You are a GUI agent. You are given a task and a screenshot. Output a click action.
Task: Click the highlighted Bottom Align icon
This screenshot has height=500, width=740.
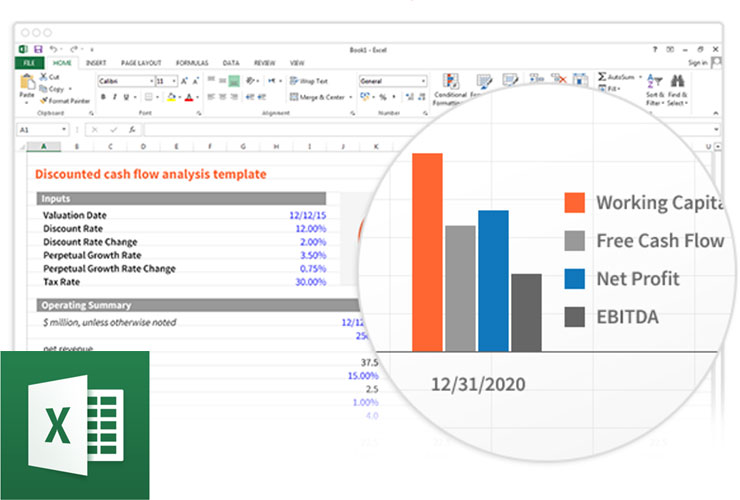tap(234, 81)
